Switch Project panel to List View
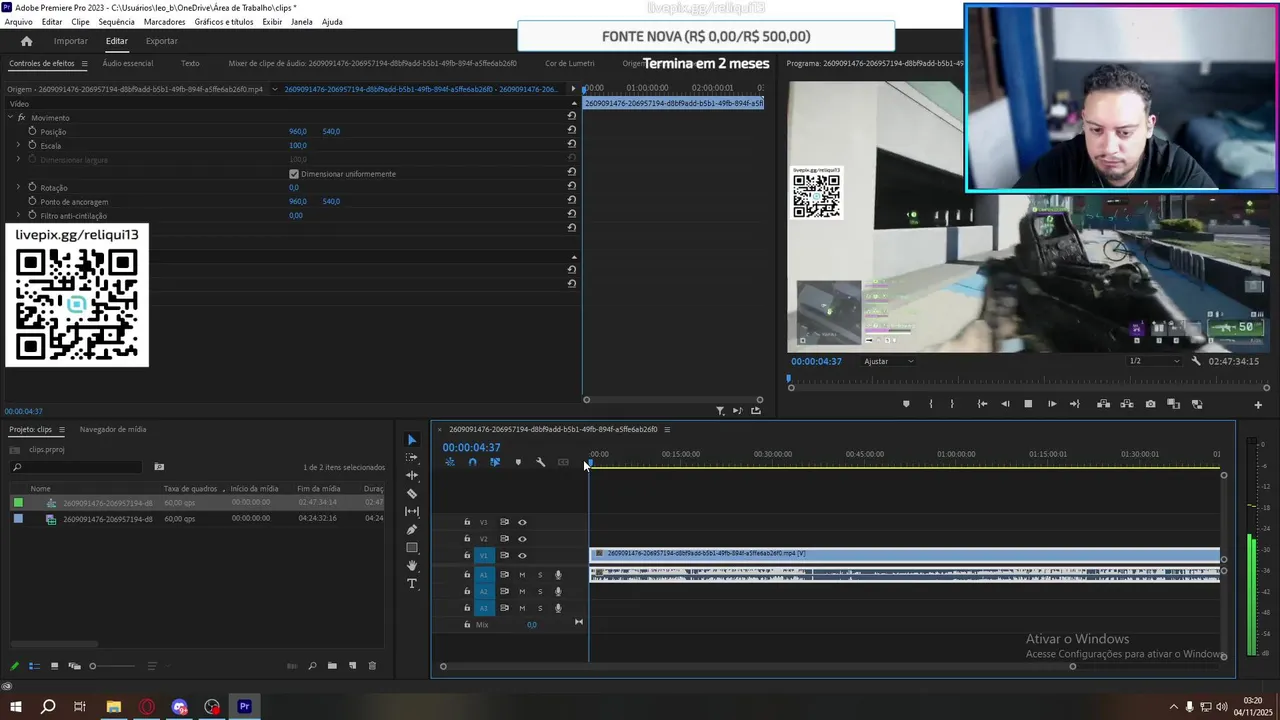1280x720 pixels. 34,666
